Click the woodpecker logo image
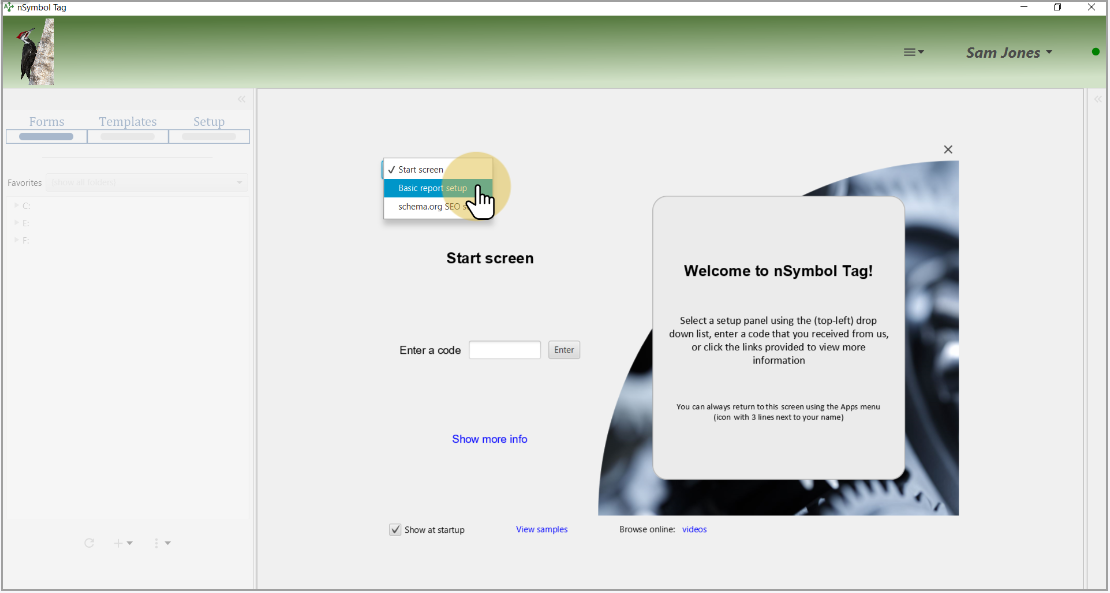The image size is (1110, 593). coord(35,52)
